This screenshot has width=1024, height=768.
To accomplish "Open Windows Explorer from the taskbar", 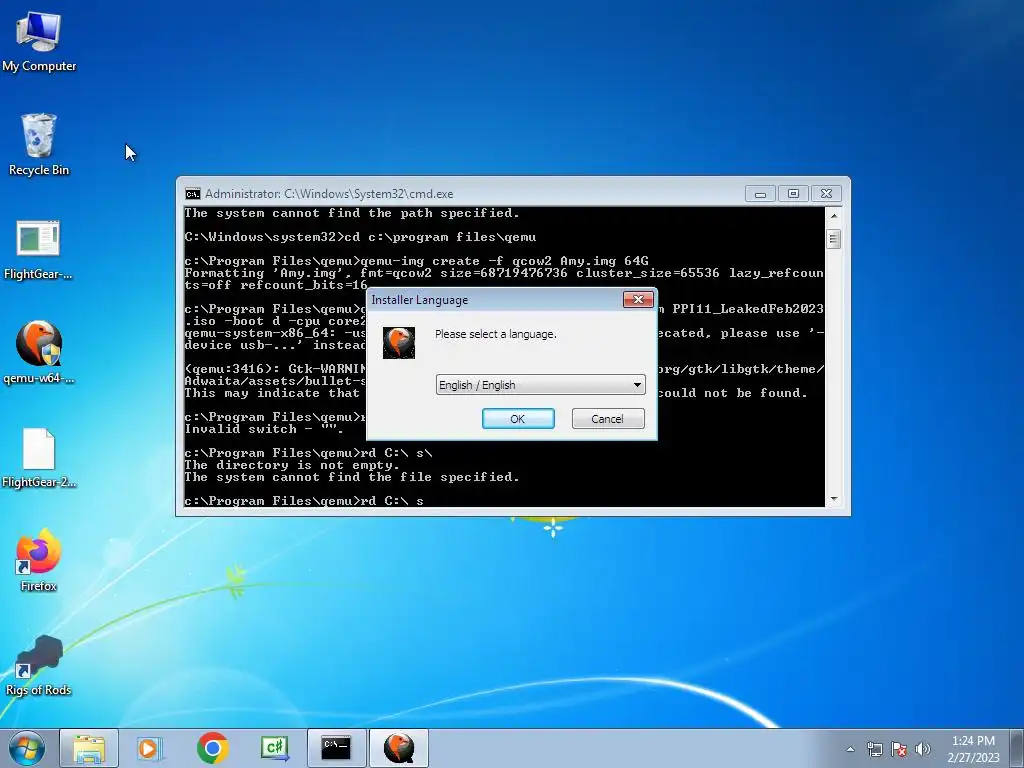I will click(89, 748).
